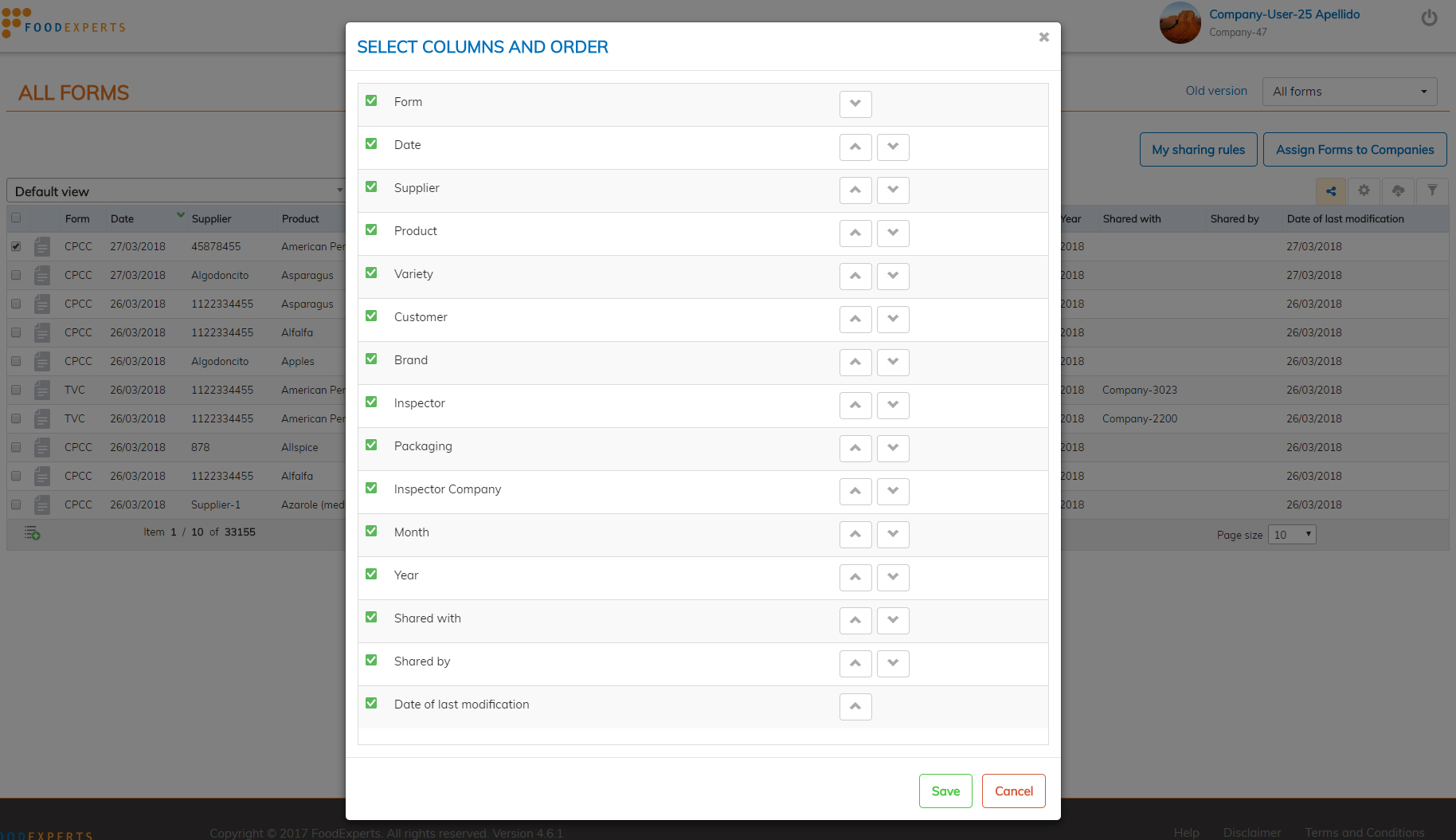Move the Inspector column up
Image resolution: width=1456 pixels, height=840 pixels.
[855, 406]
